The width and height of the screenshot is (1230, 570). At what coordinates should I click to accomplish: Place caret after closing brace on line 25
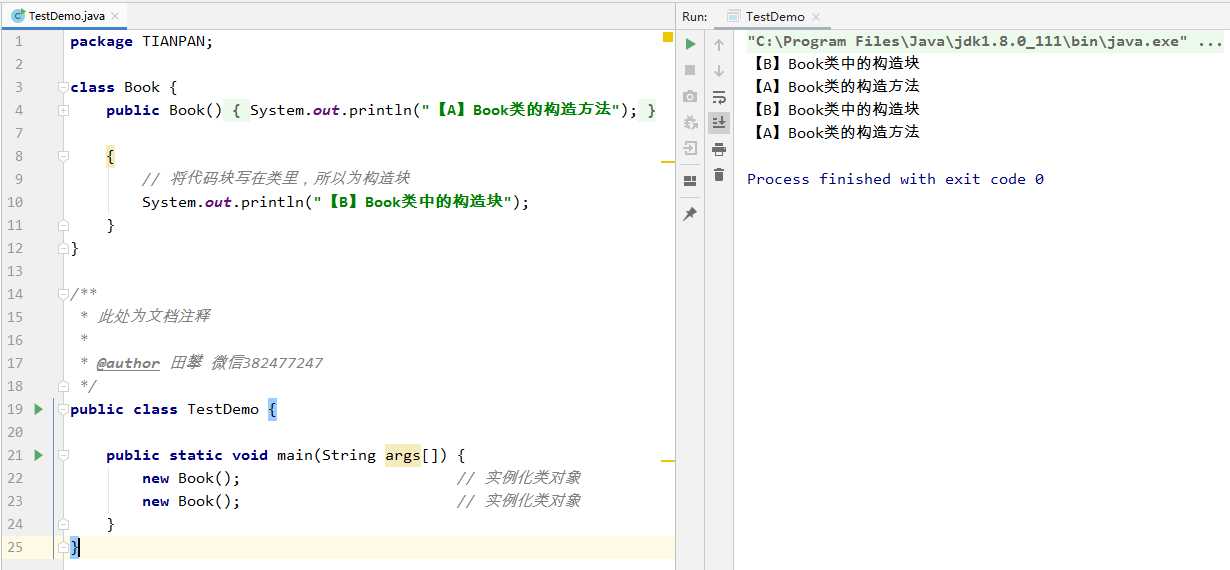click(x=81, y=547)
